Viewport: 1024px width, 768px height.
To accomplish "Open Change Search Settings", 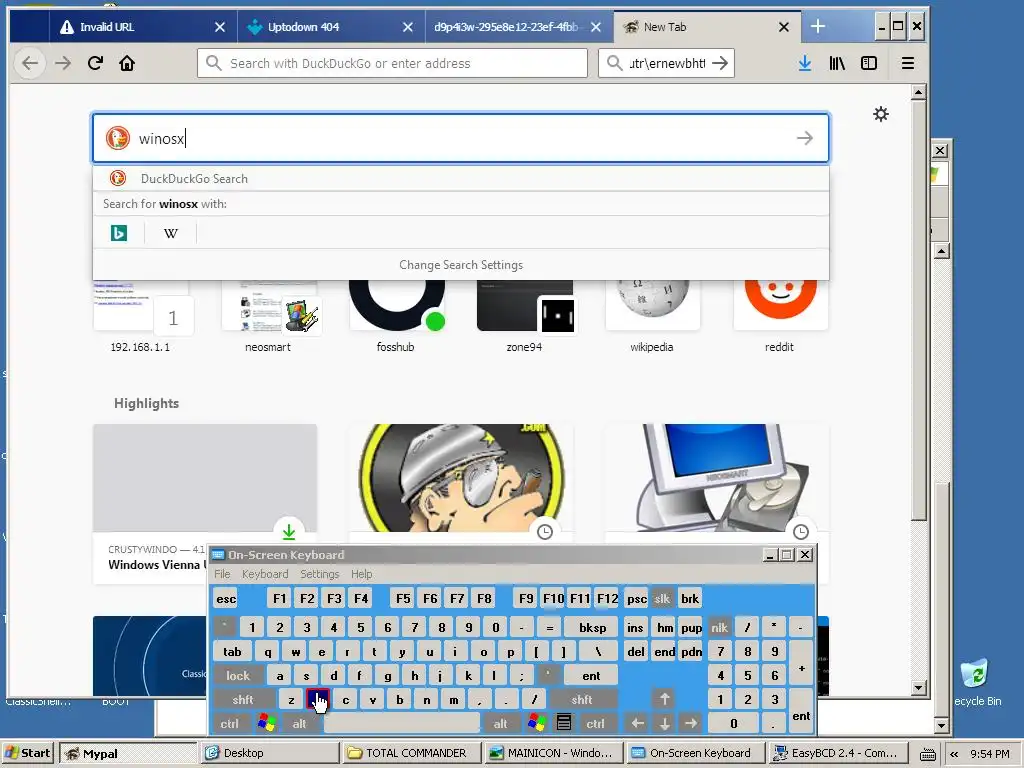I will pos(461,264).
